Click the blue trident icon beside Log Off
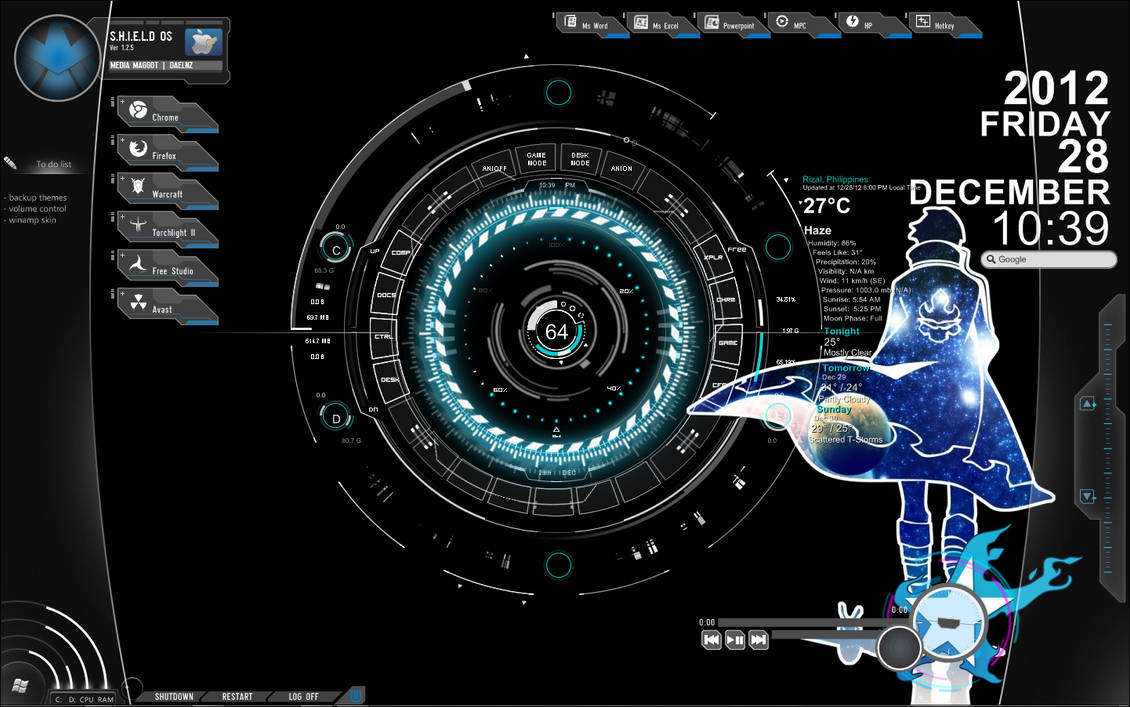The height and width of the screenshot is (707, 1130). 356,695
